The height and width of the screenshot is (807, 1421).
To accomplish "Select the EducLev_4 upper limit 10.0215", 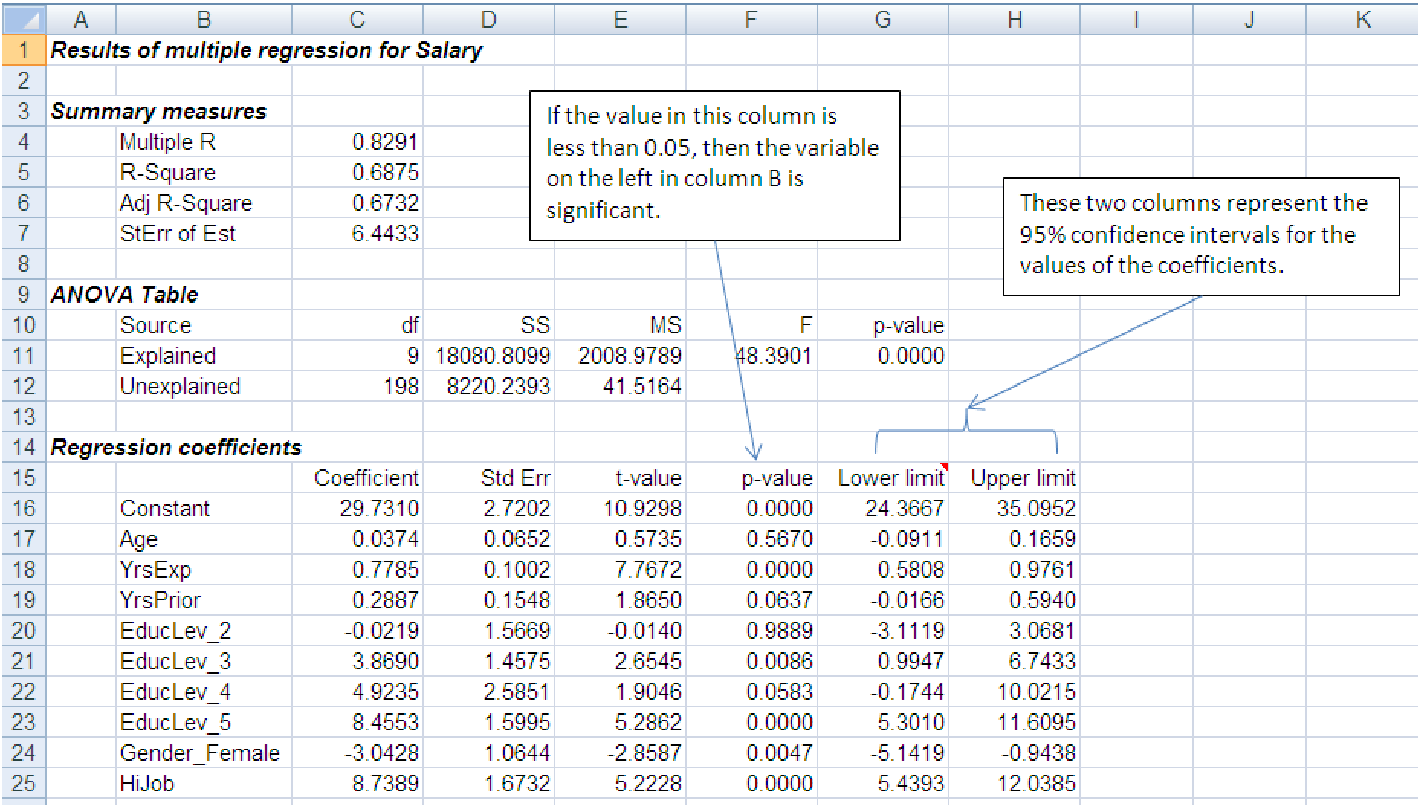I will click(1014, 691).
